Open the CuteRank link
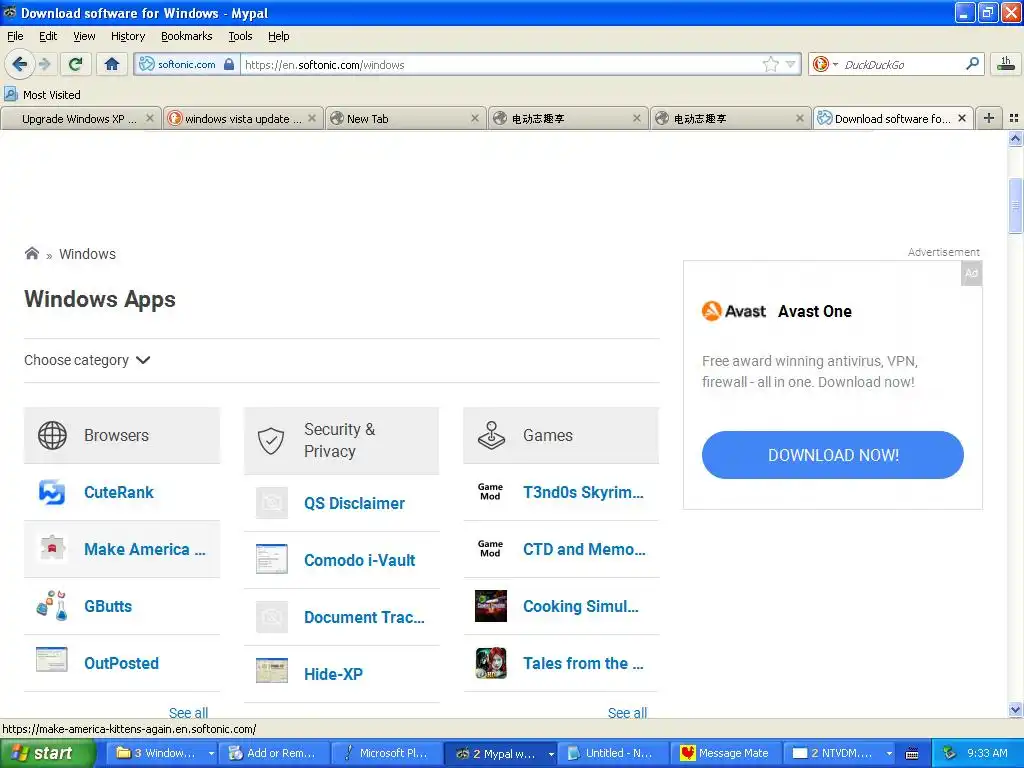 [119, 492]
